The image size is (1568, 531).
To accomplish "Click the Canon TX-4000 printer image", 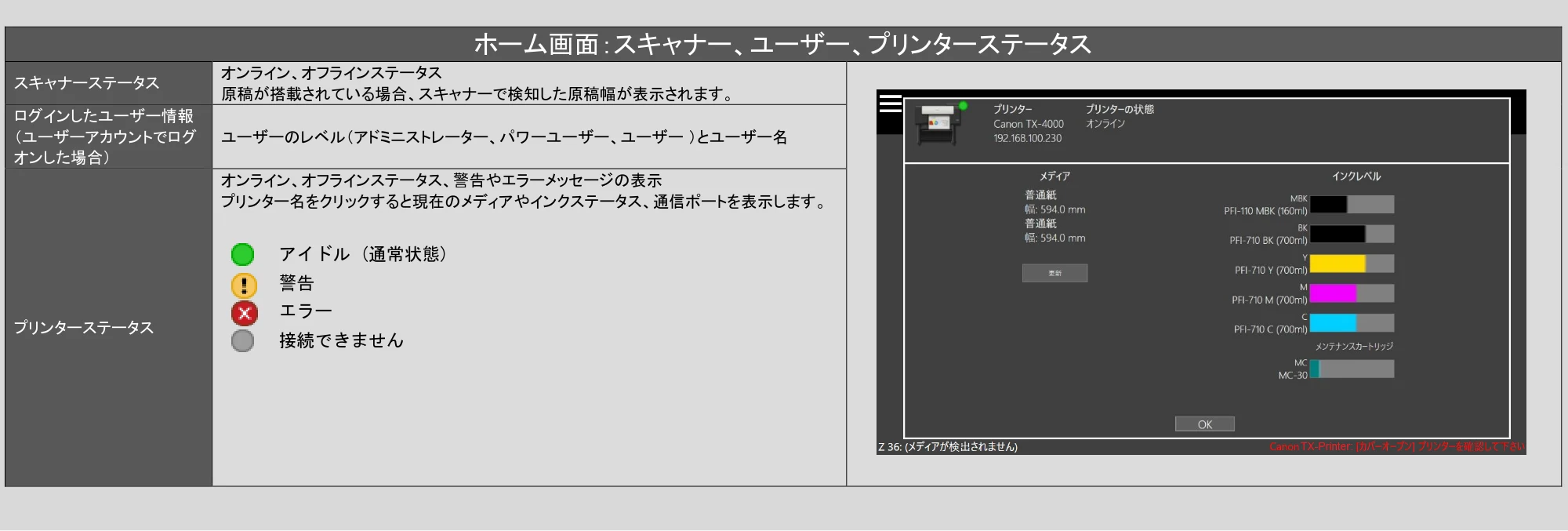I will click(939, 125).
